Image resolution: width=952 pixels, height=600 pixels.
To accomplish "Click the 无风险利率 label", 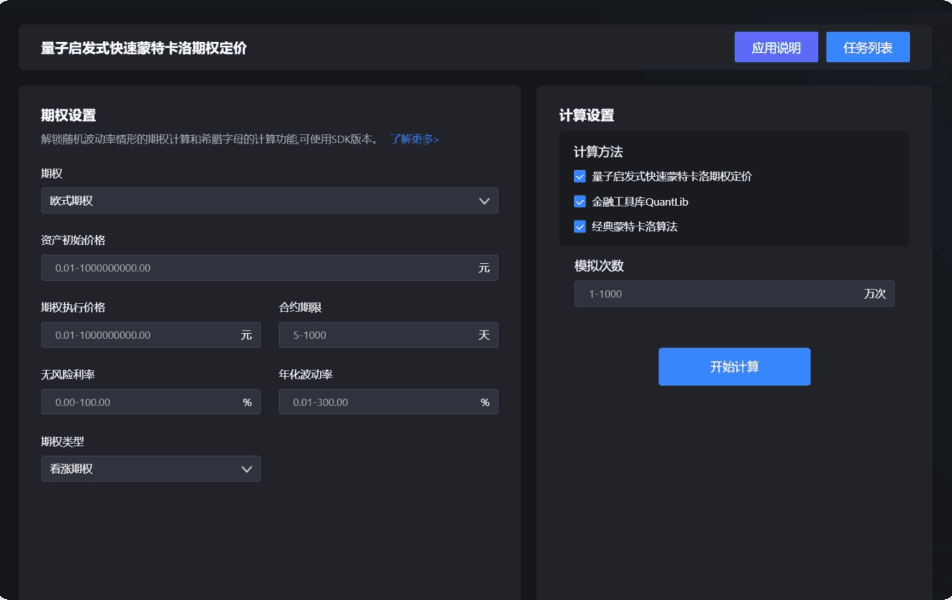I will tap(68, 375).
